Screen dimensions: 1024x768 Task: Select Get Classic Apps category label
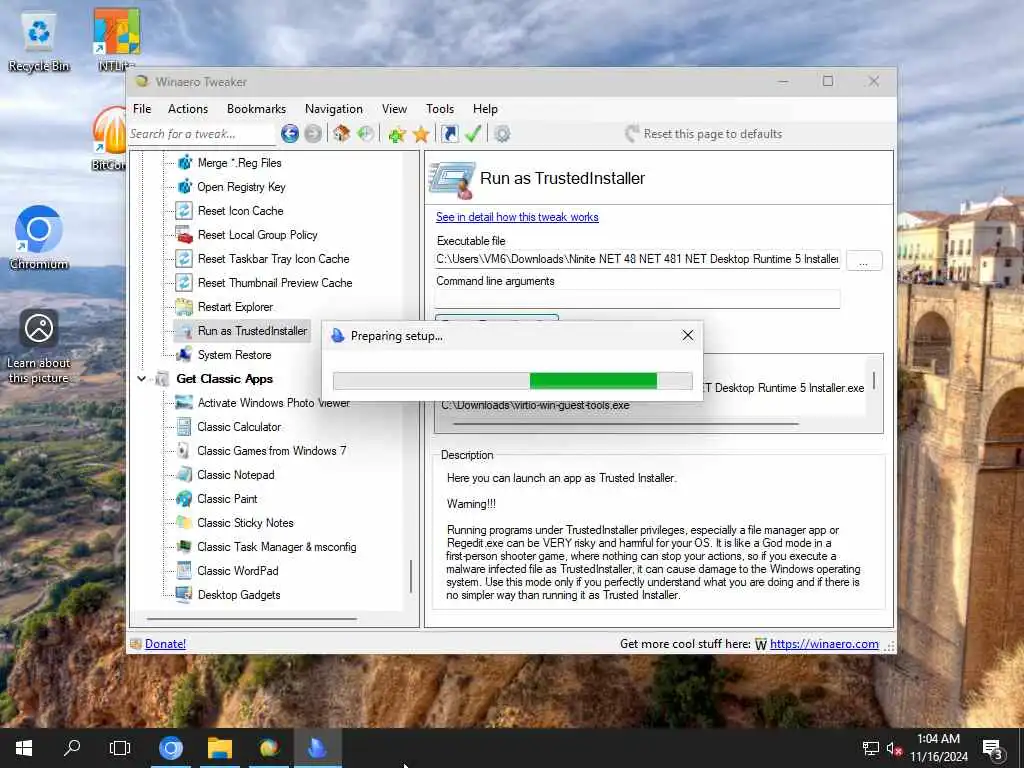225,379
